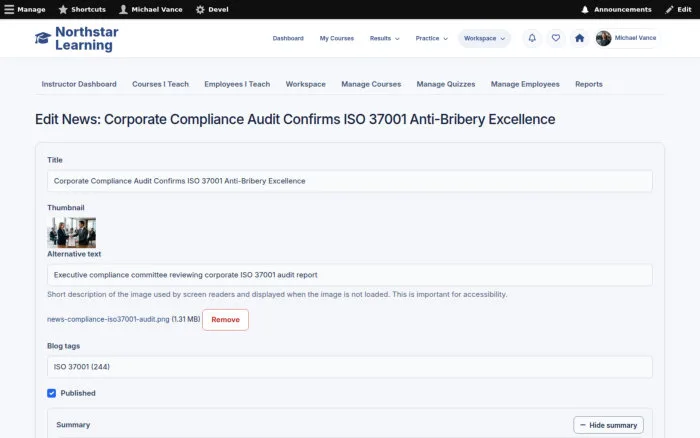Image resolution: width=700 pixels, height=438 pixels.
Task: Expand the Workspace dropdown in header
Action: [x=484, y=38]
